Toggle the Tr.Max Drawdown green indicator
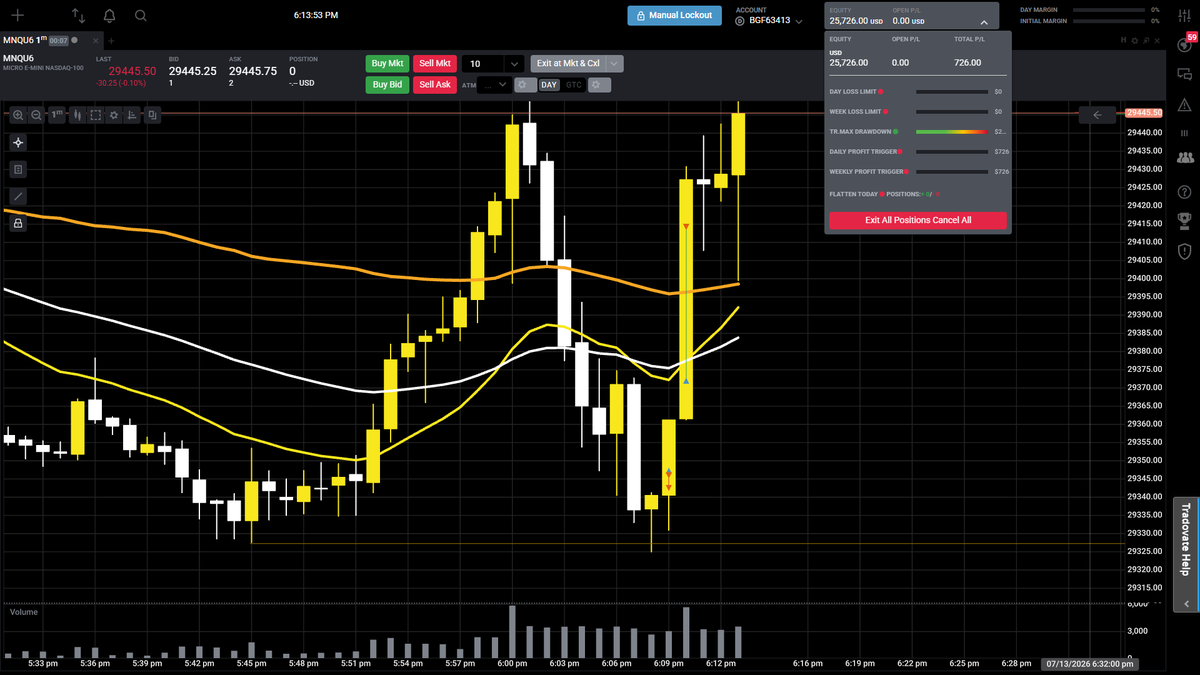 pyautogui.click(x=895, y=131)
